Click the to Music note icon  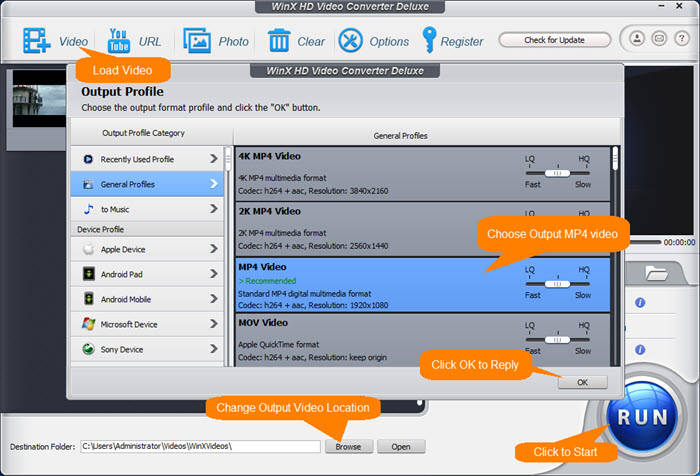click(88, 209)
